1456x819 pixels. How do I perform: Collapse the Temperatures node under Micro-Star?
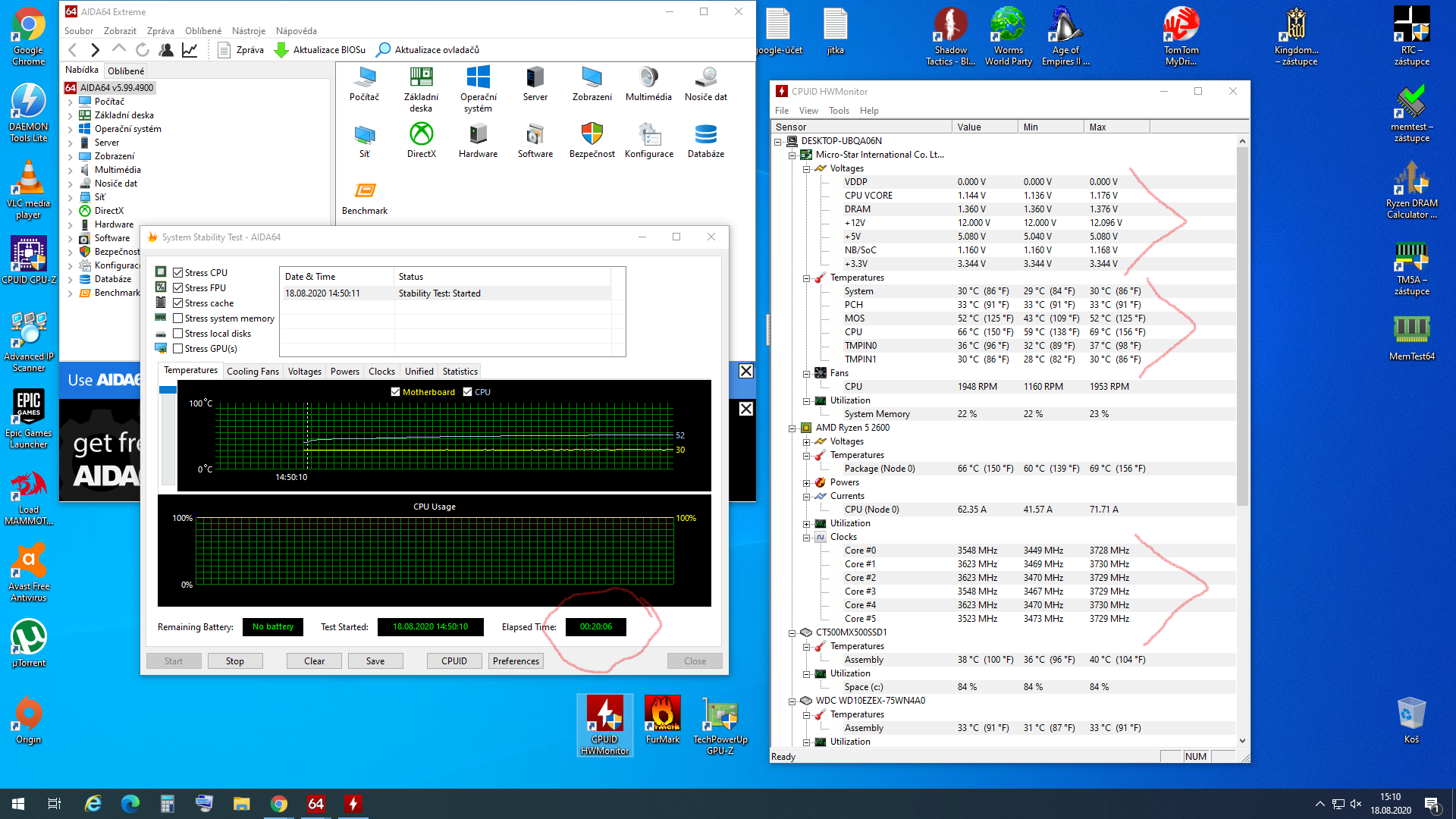[x=807, y=278]
